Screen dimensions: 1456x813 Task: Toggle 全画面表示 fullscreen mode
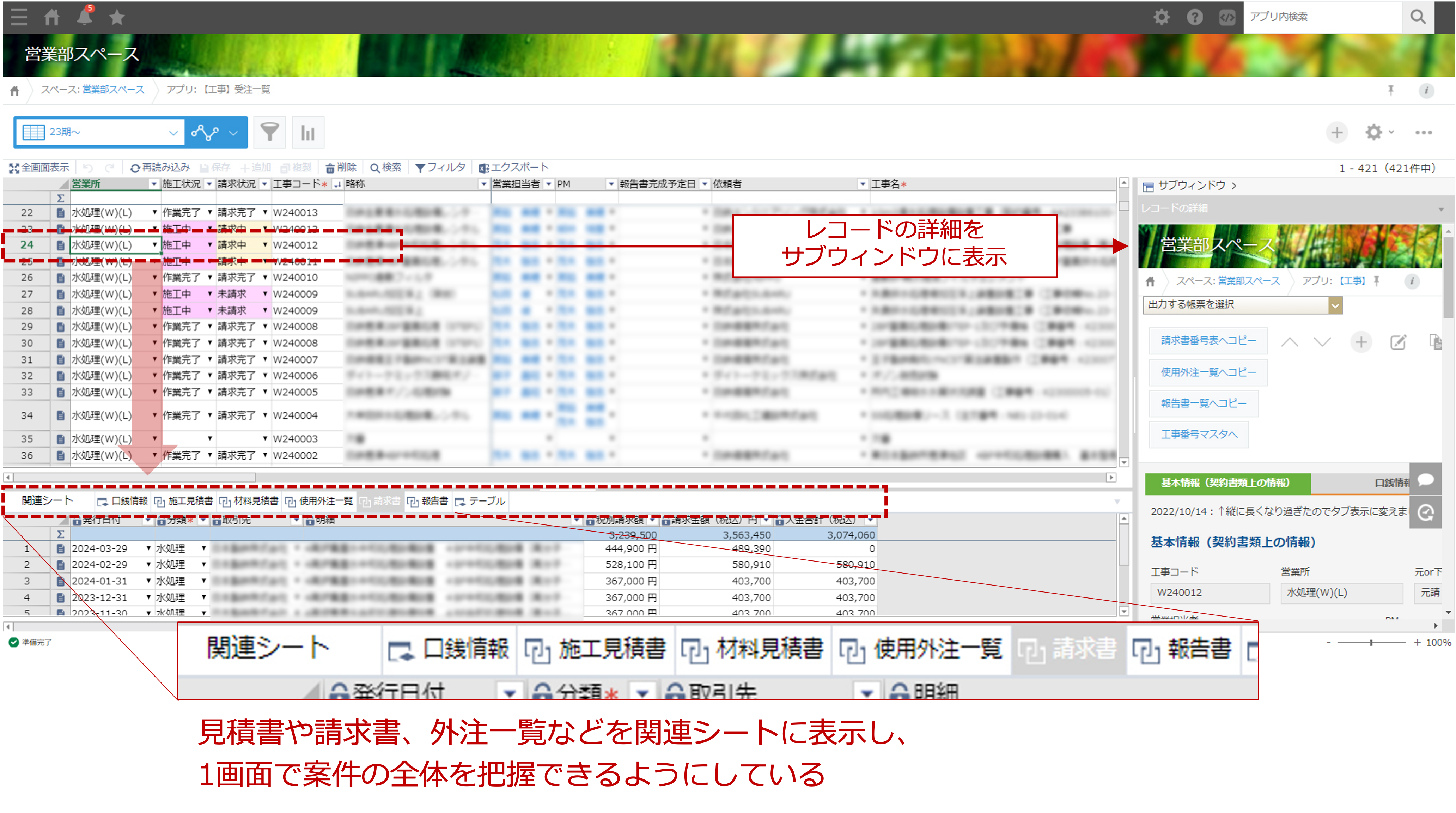(x=39, y=167)
